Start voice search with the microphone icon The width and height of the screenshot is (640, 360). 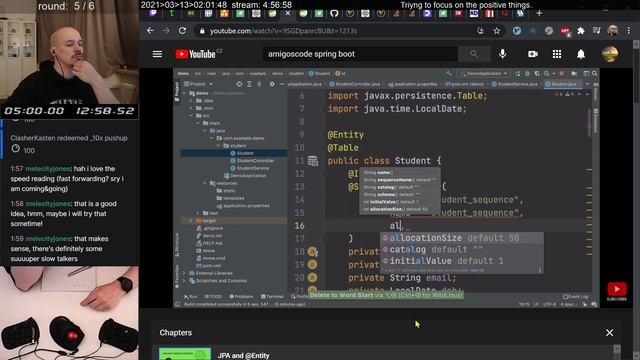coord(503,54)
